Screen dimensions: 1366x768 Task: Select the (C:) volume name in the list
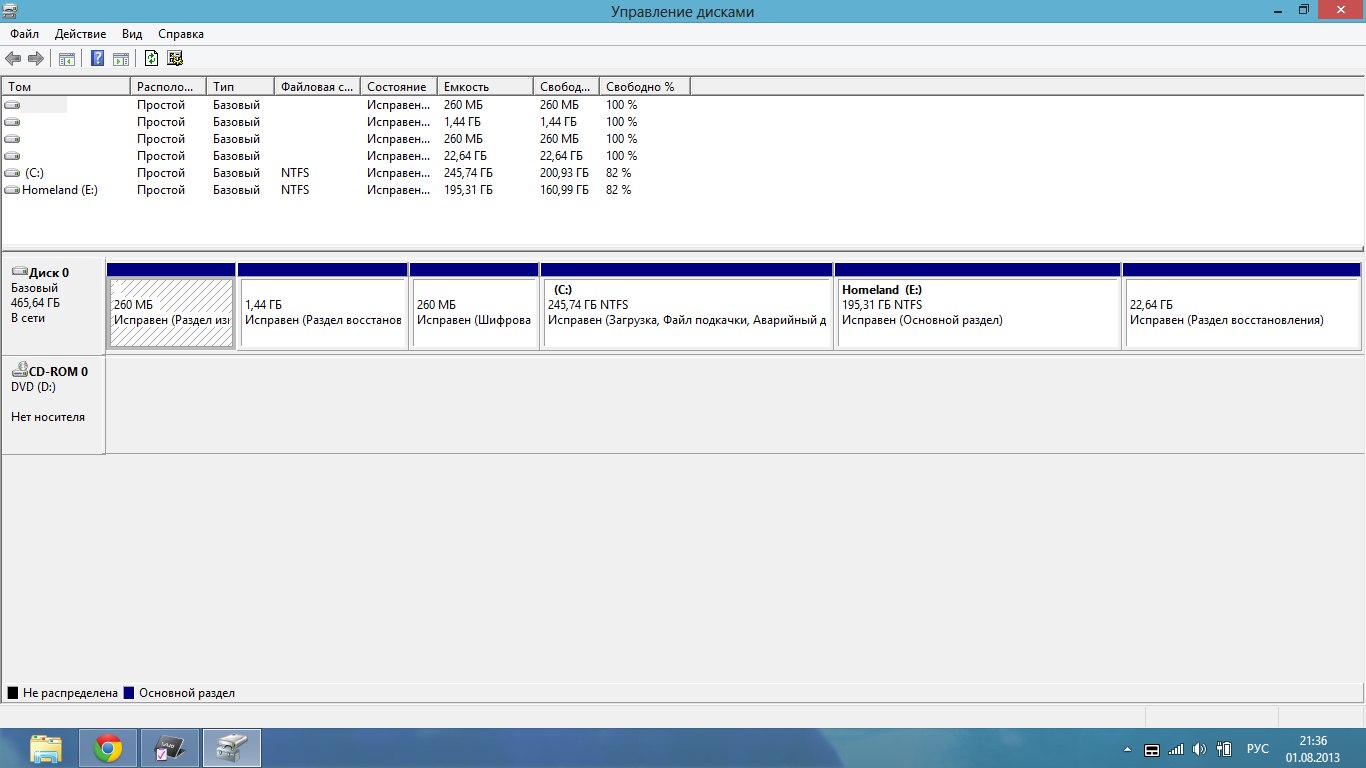(34, 173)
